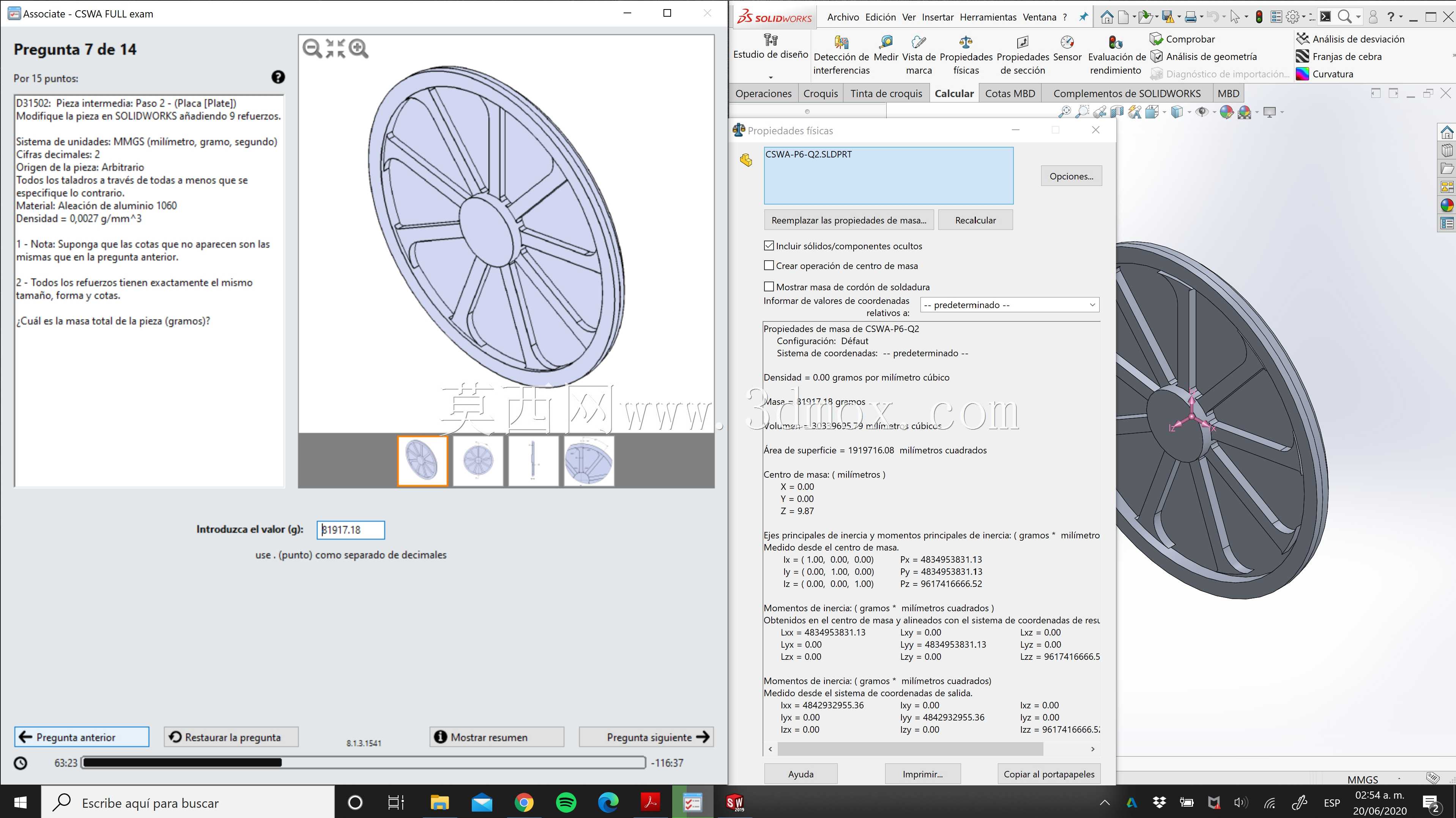Toggle Franjas de cebra display
The height and width of the screenshot is (818, 1456).
(x=1338, y=57)
